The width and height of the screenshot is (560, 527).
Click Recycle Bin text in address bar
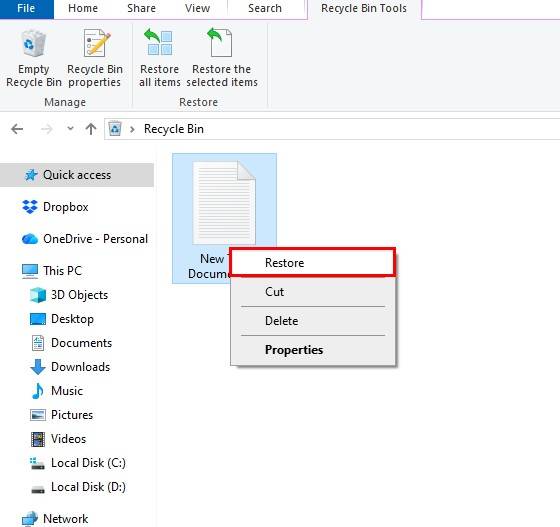pos(174,129)
